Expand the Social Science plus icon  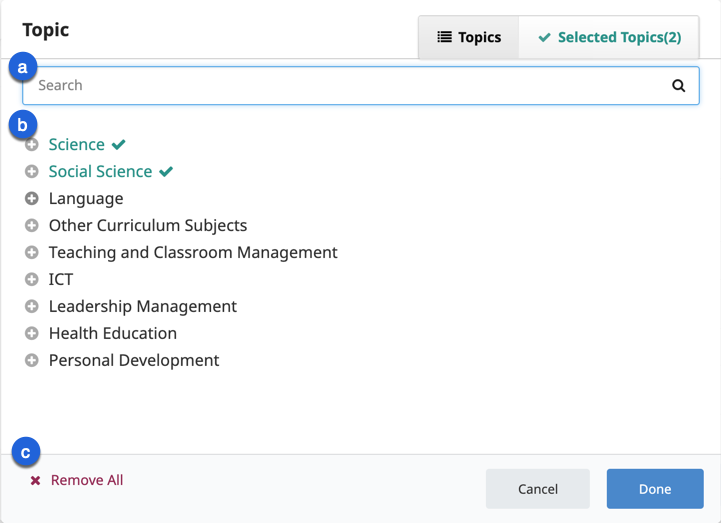tap(32, 172)
